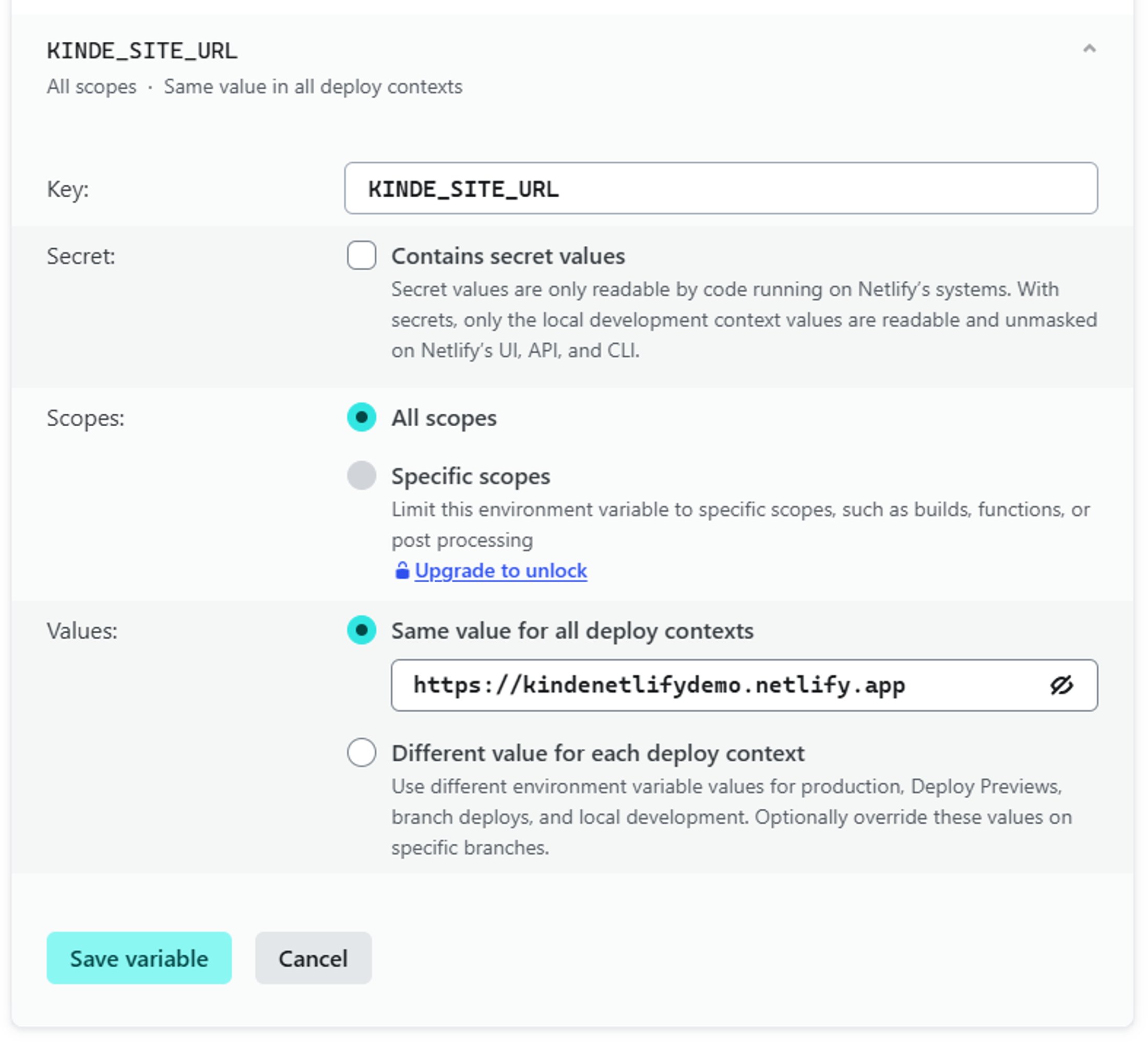Collapse the KINDE_SITE_URL section via the chevron

(1089, 50)
